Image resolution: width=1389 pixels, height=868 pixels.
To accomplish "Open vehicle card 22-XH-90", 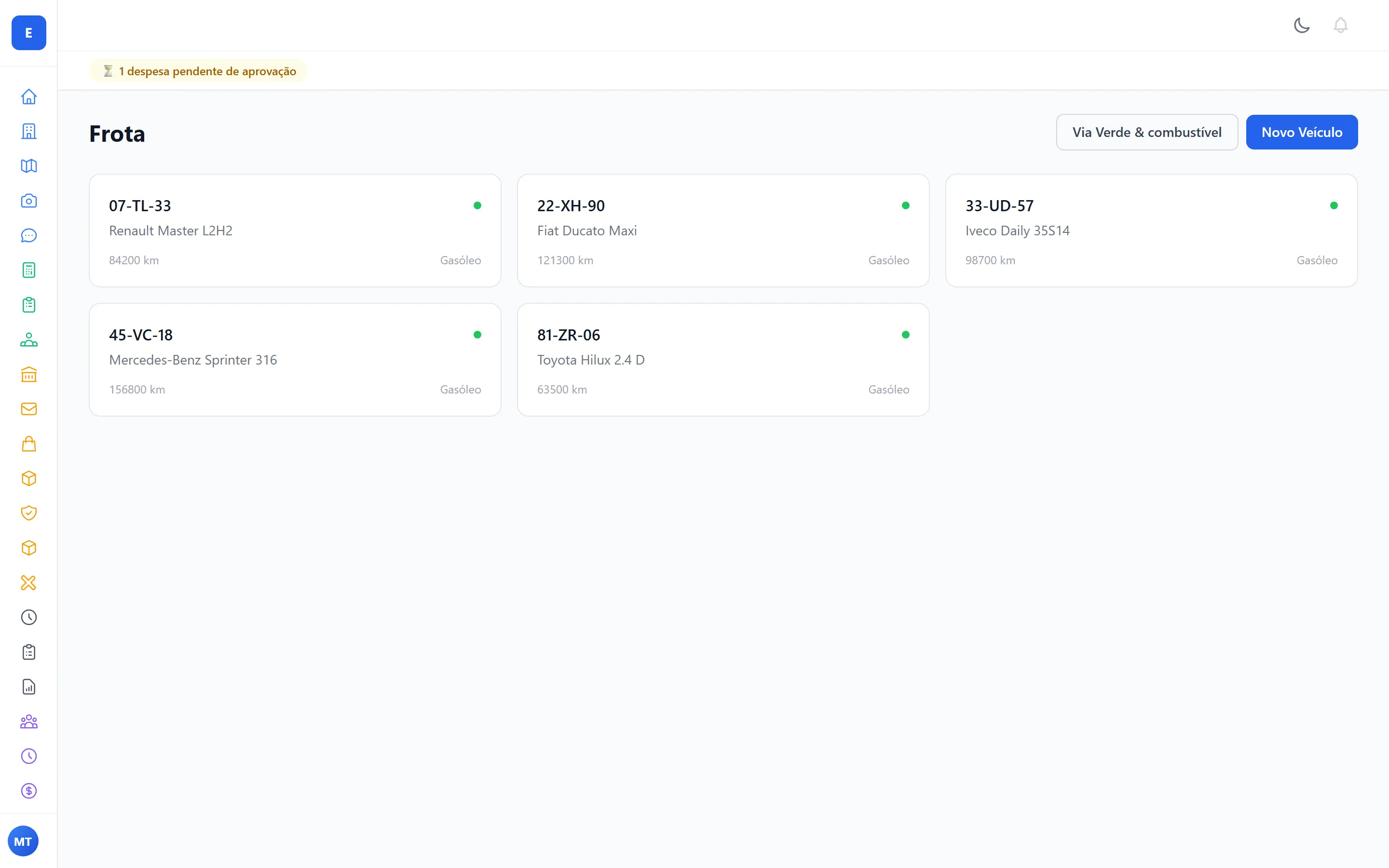I will coord(723,230).
